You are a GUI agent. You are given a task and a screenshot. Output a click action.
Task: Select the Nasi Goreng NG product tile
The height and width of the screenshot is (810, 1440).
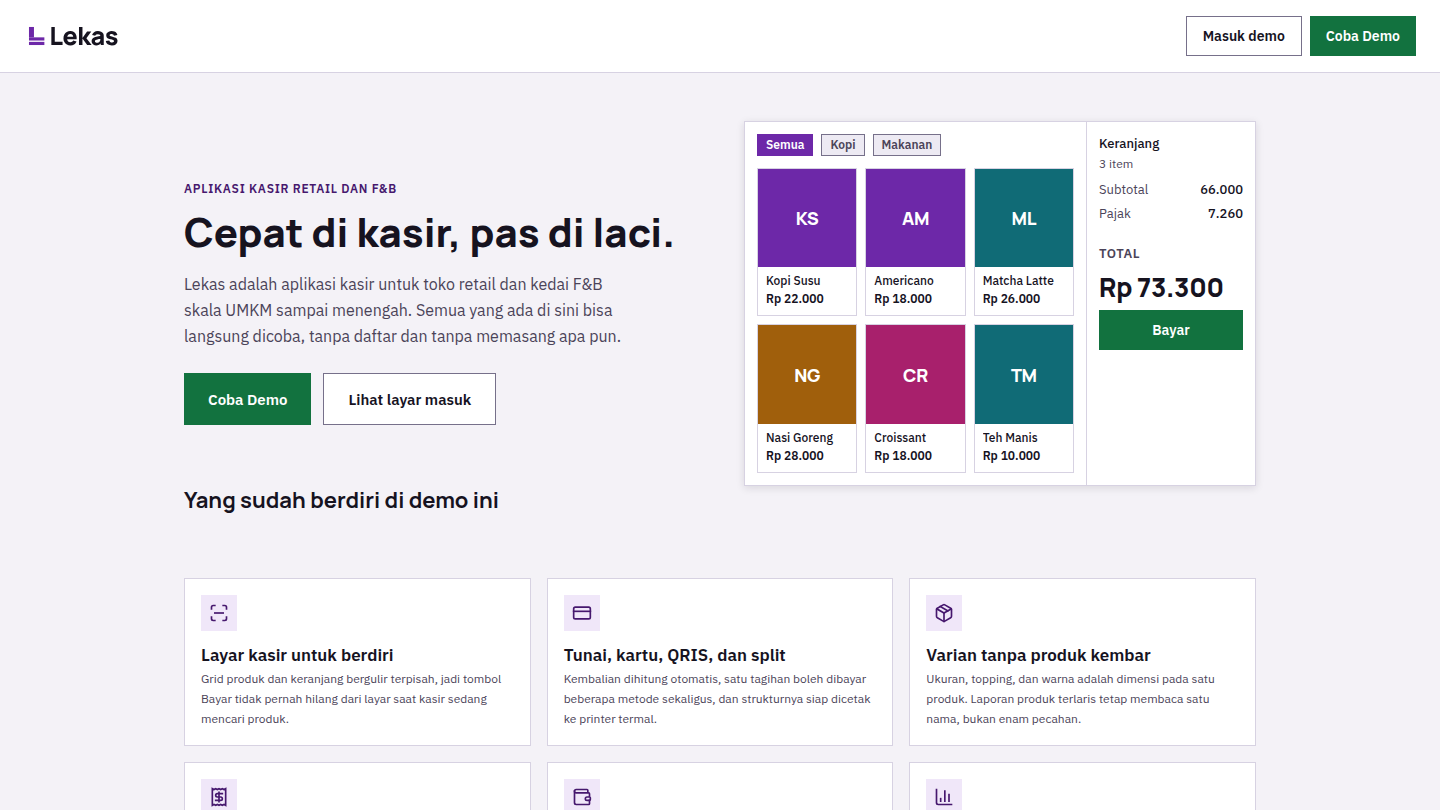807,398
